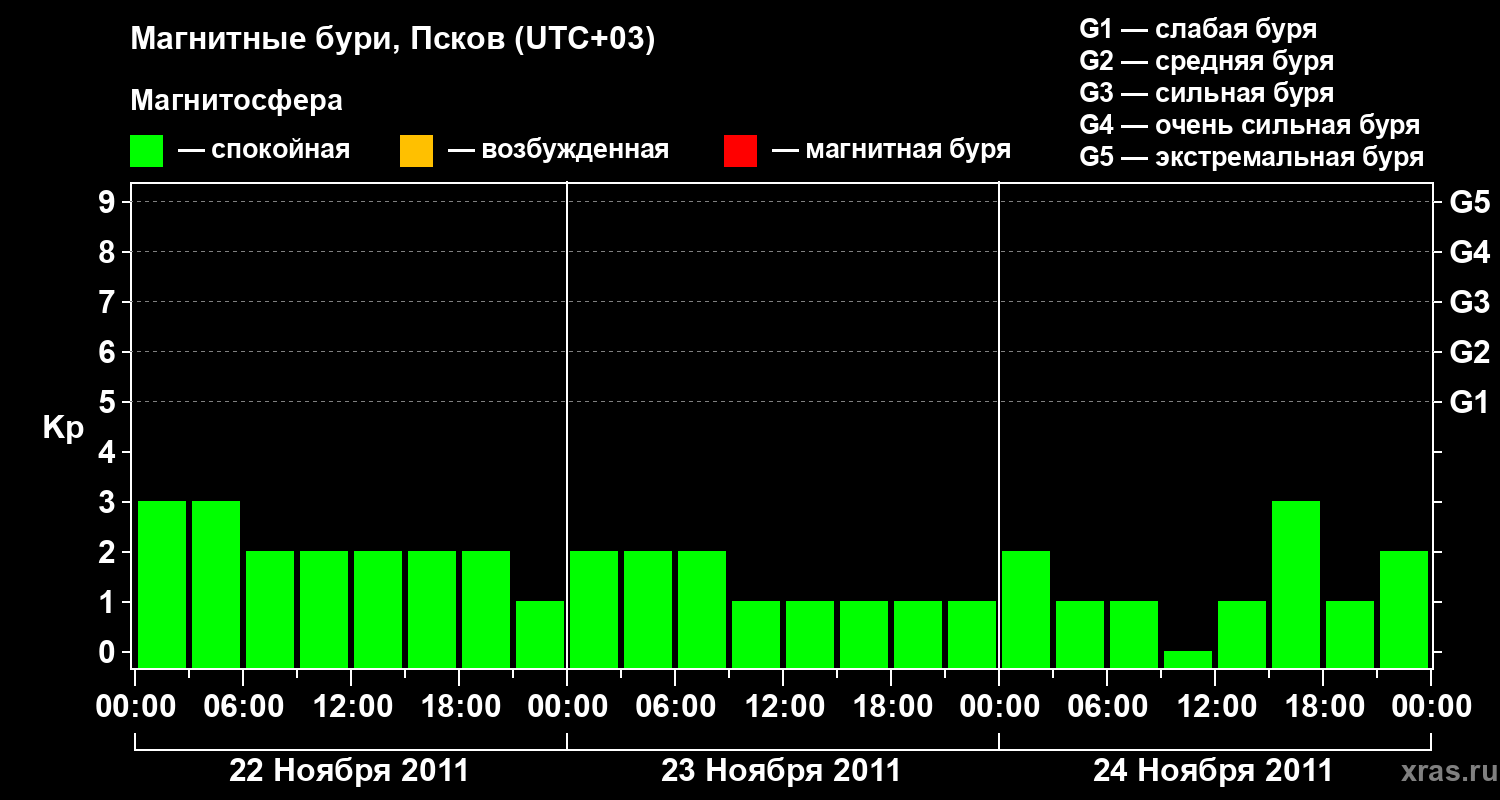Click the 22 Ноября 12:00–15:00 Kp bar
The height and width of the screenshot is (800, 1500).
click(x=378, y=609)
